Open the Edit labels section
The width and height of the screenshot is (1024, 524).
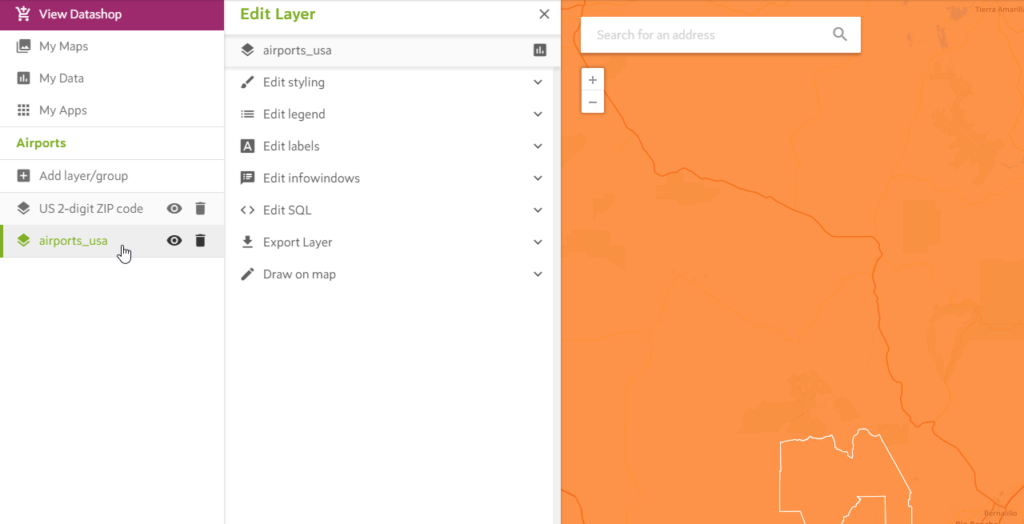click(x=392, y=146)
